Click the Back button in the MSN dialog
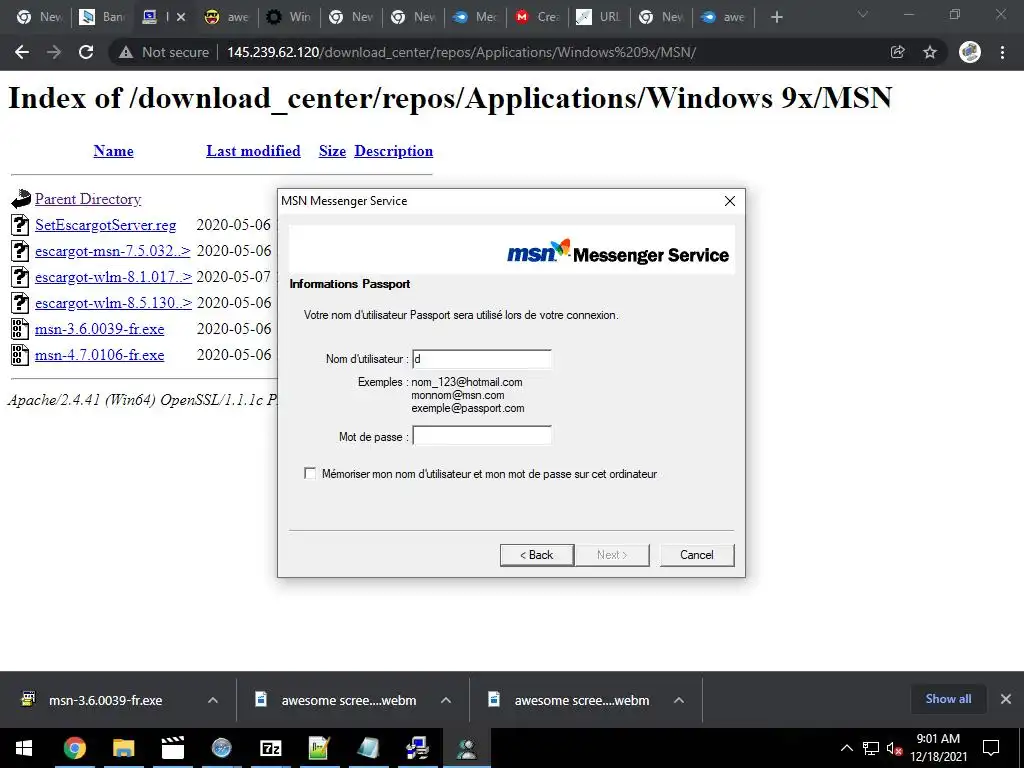 click(537, 555)
